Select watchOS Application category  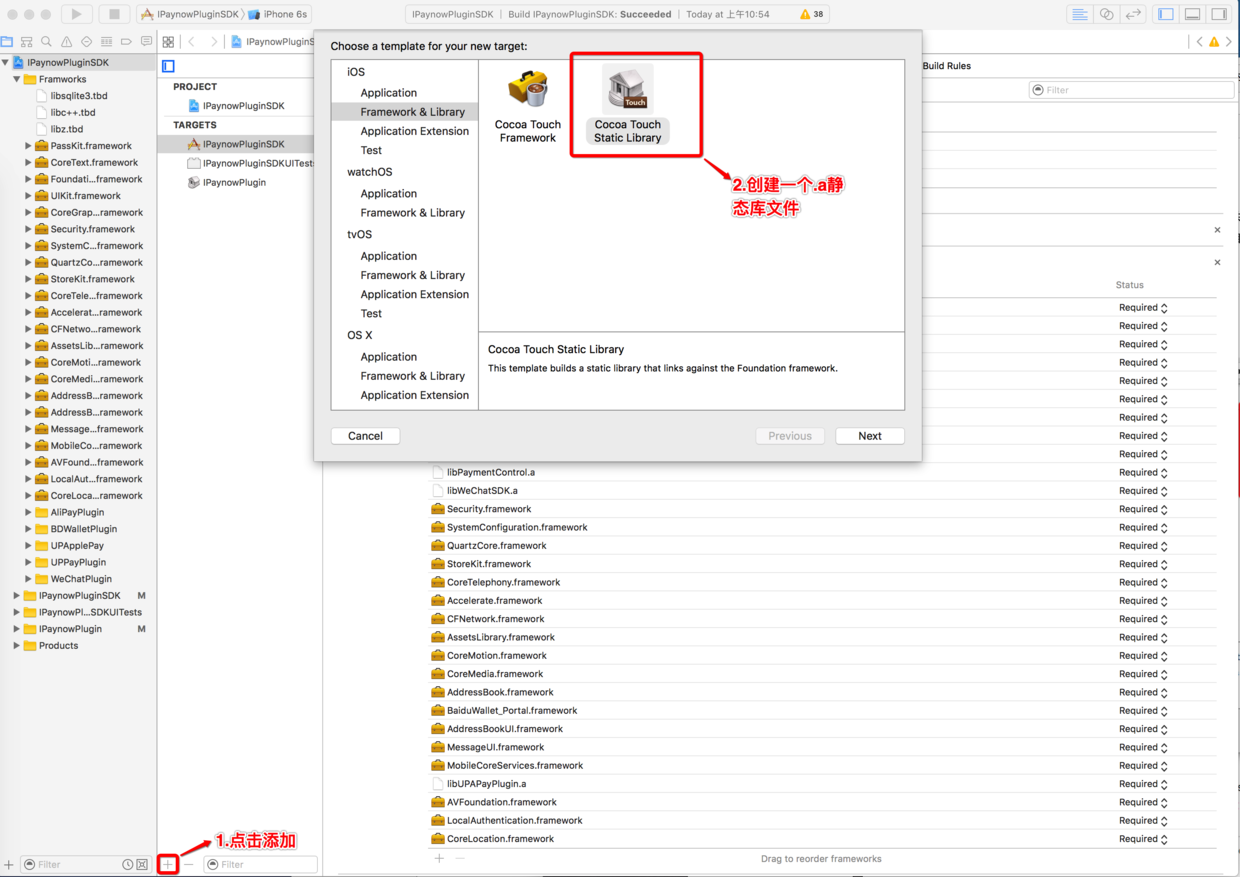click(388, 194)
